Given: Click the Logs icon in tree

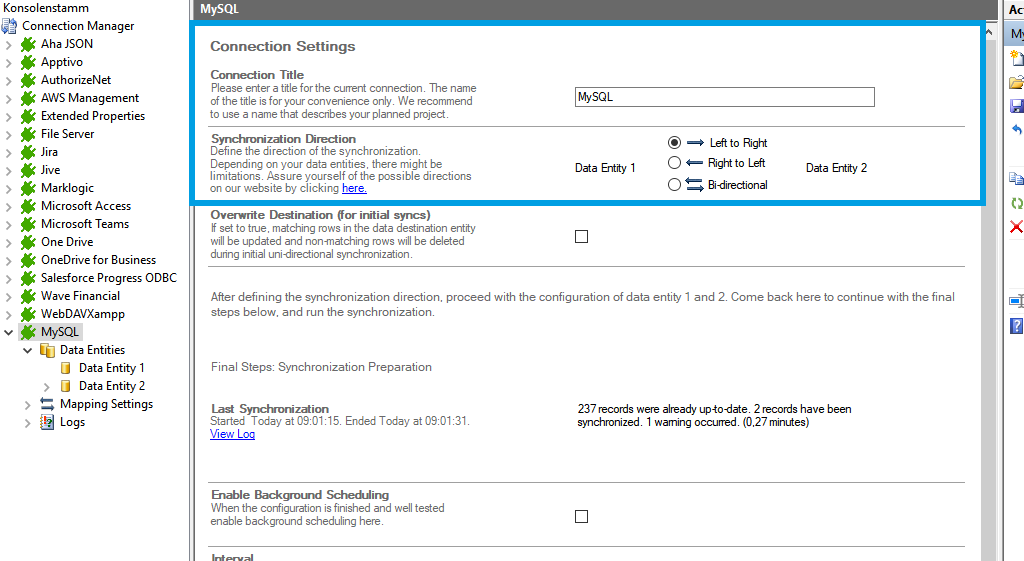Looking at the screenshot, I should coord(47,422).
